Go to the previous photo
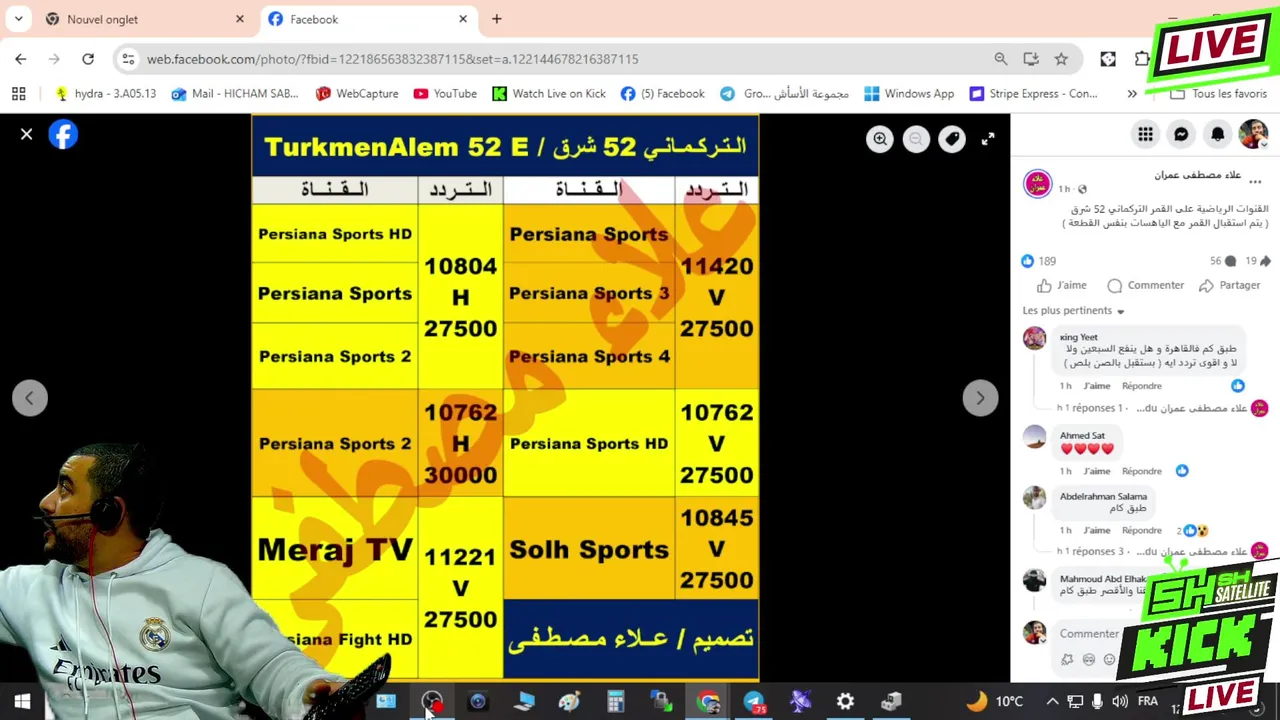The width and height of the screenshot is (1280, 720). tap(30, 398)
